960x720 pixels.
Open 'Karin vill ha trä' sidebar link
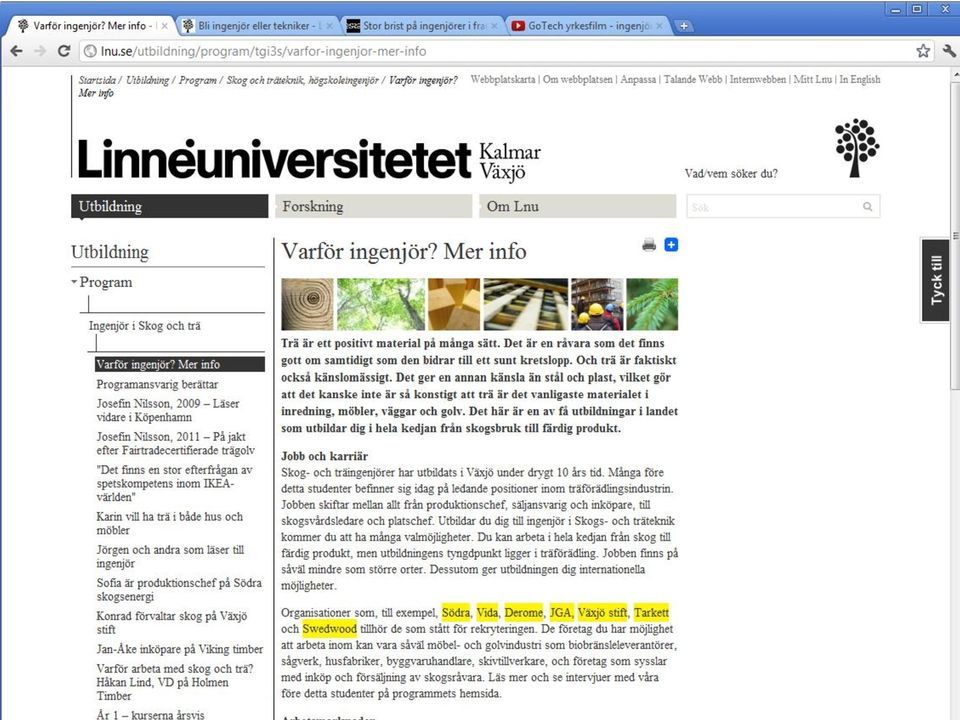(170, 523)
